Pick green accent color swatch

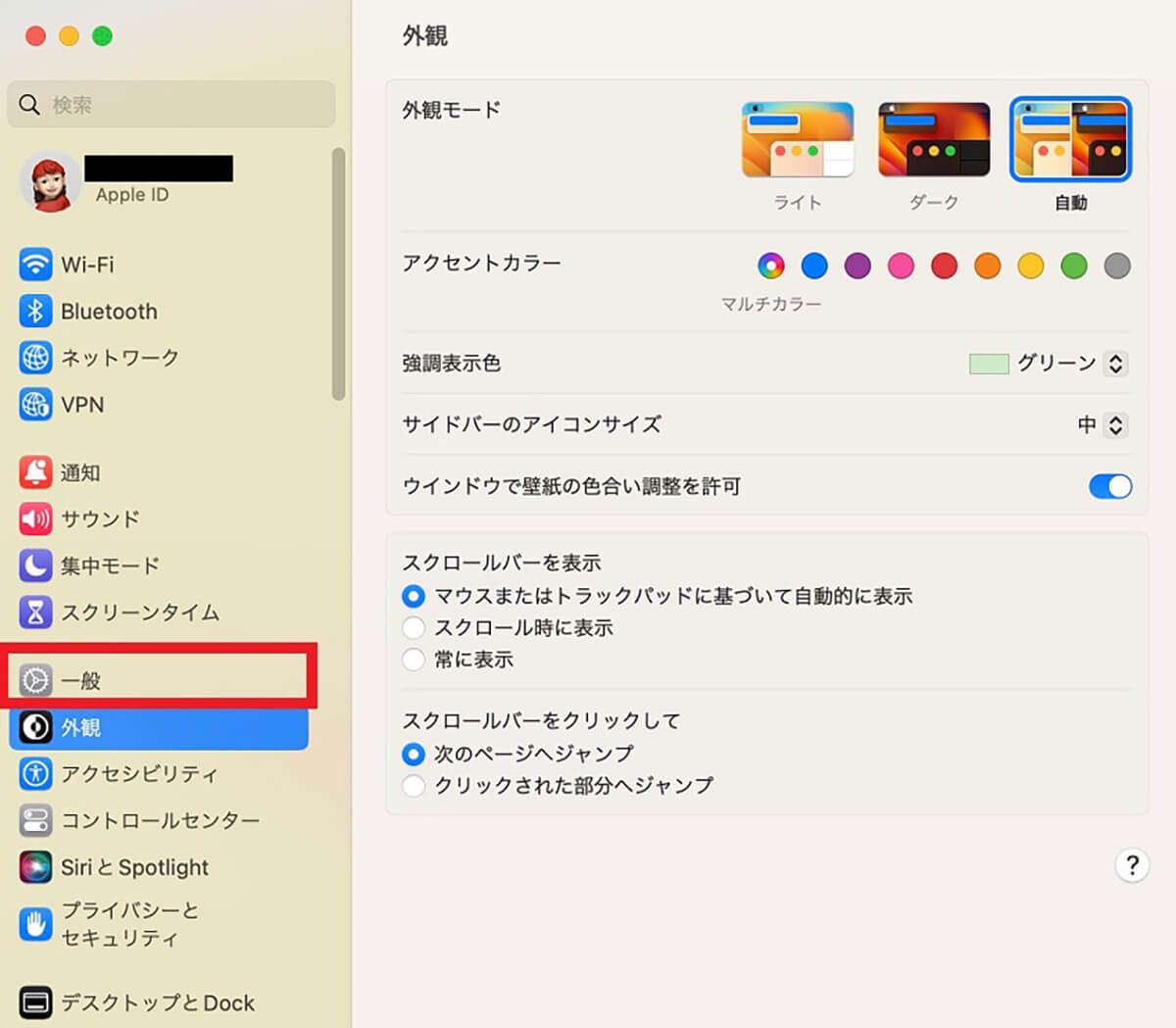coord(1074,266)
